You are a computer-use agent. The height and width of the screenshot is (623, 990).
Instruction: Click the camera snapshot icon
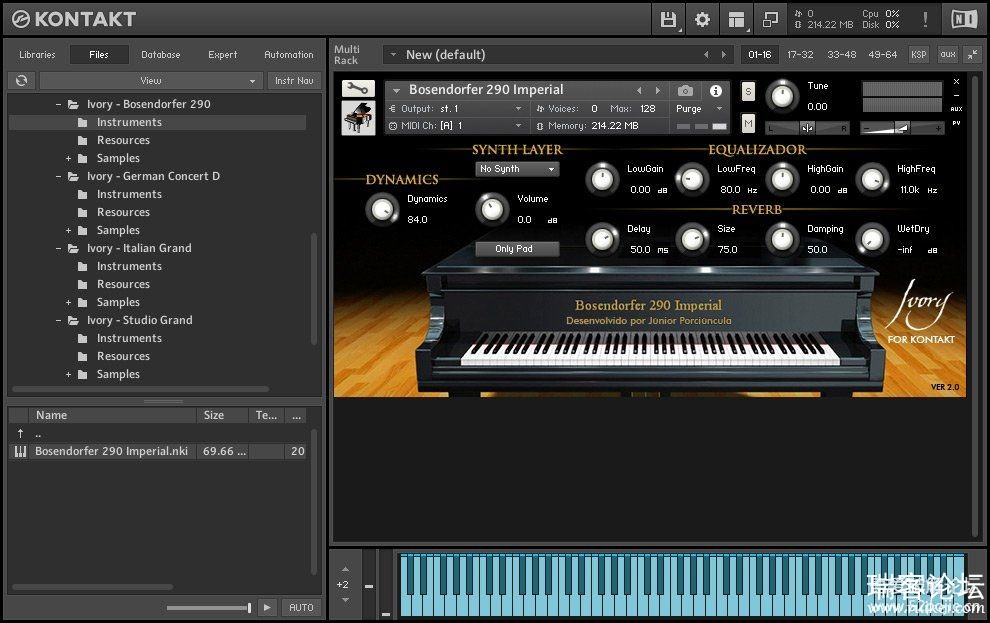pos(685,90)
